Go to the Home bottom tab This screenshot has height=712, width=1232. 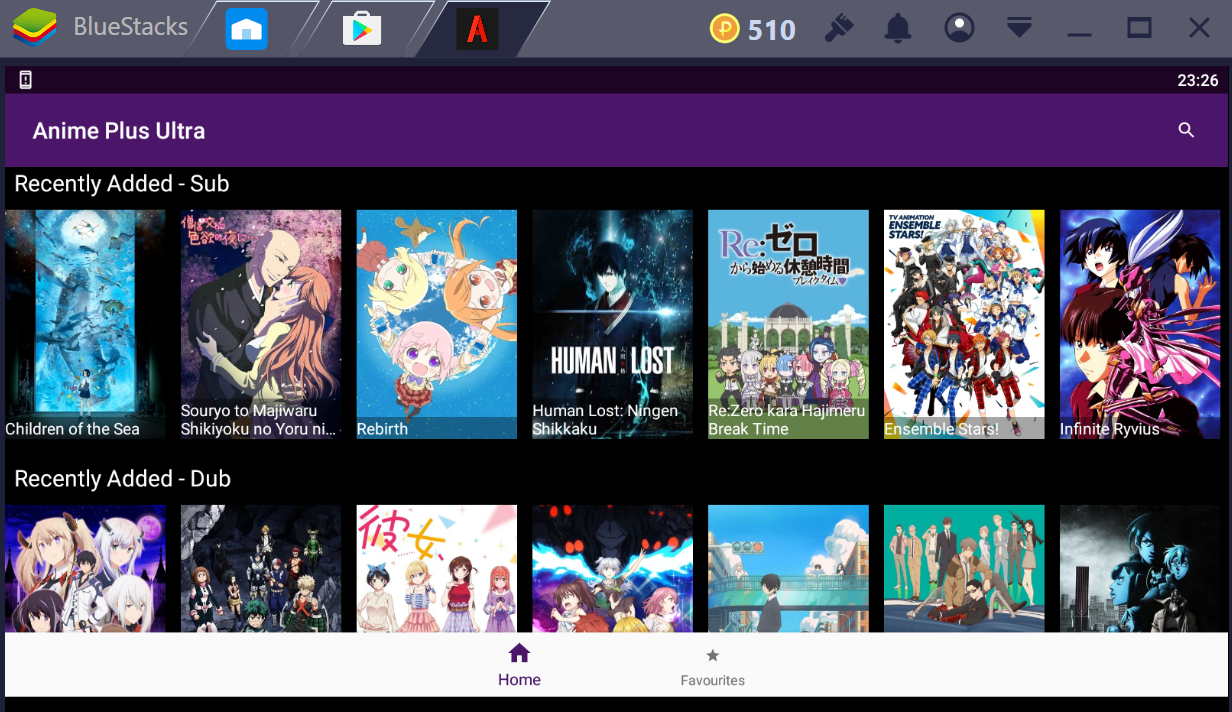click(x=519, y=665)
